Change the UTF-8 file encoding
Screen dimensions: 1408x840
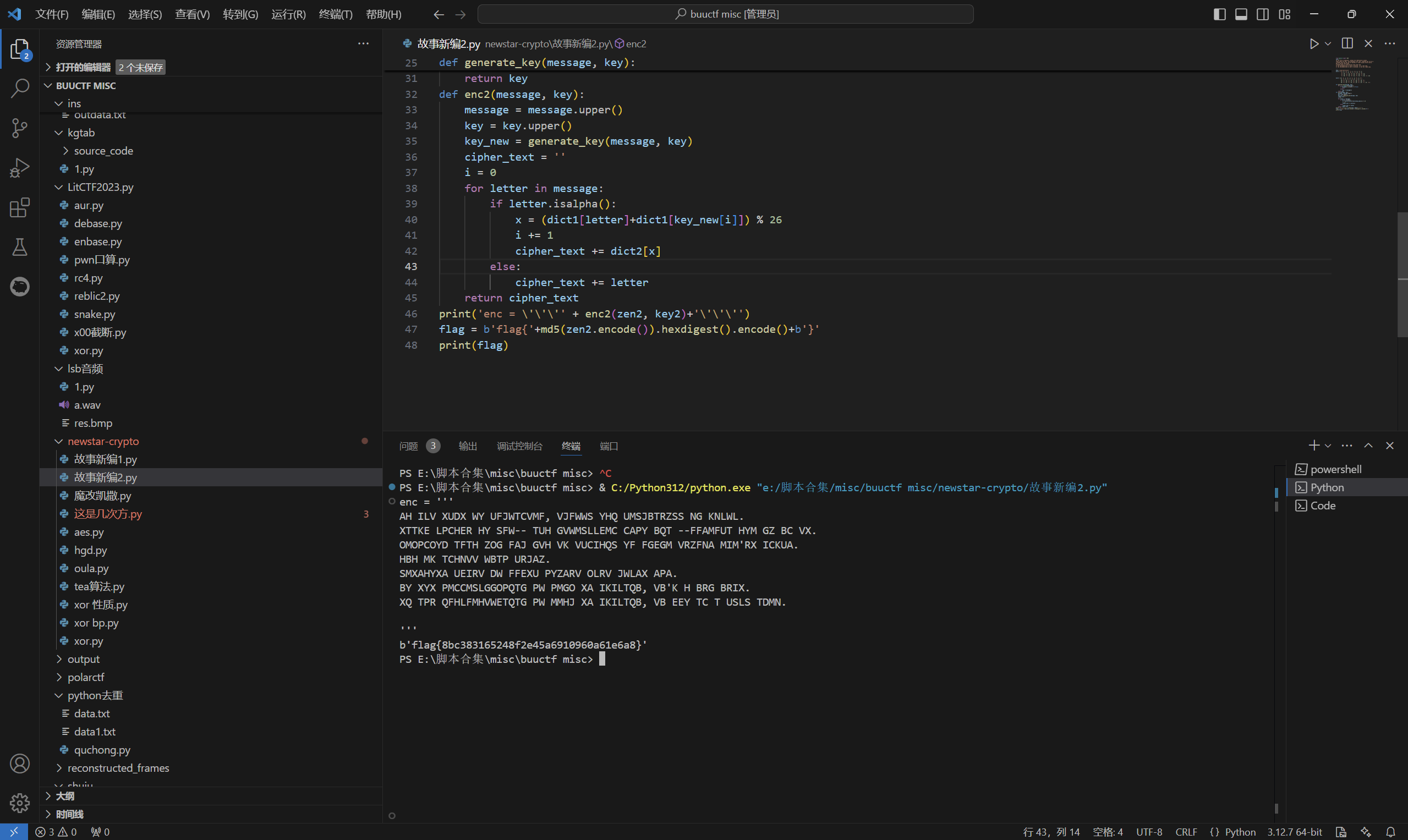click(1149, 832)
